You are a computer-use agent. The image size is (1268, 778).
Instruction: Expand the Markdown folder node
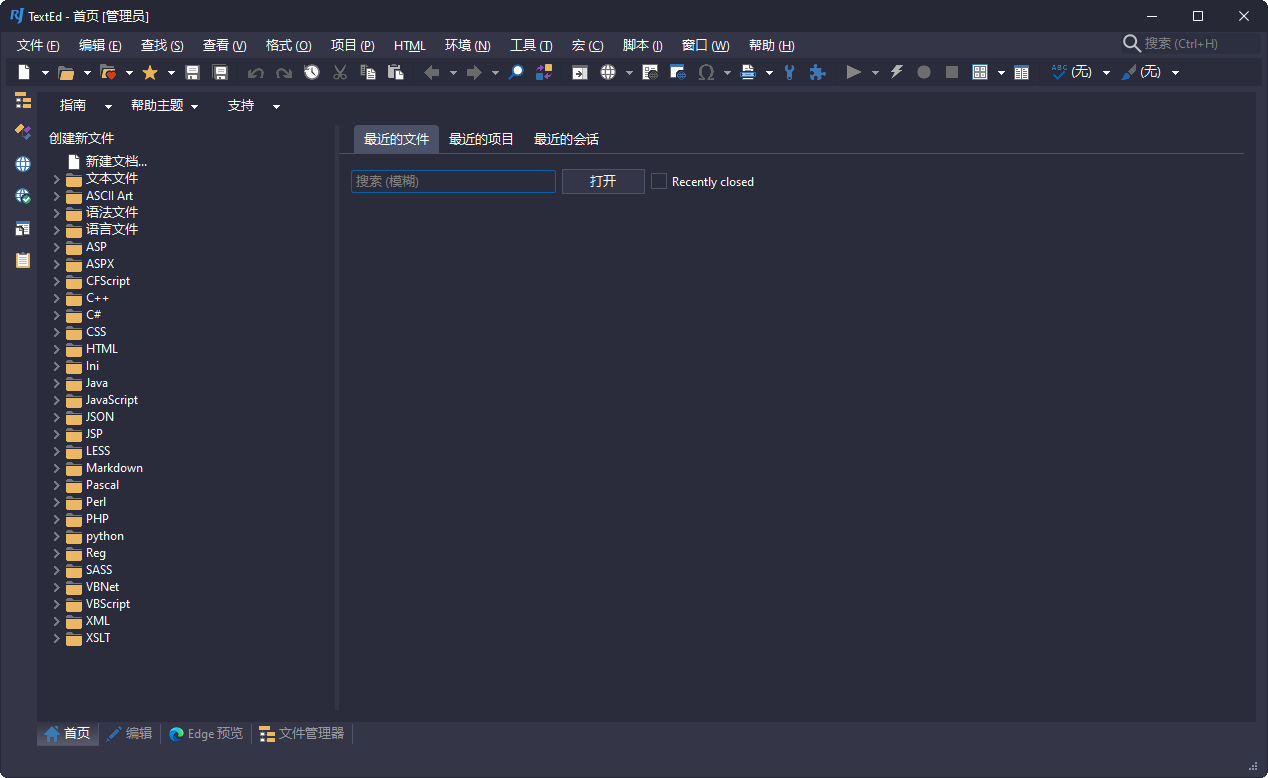[57, 468]
